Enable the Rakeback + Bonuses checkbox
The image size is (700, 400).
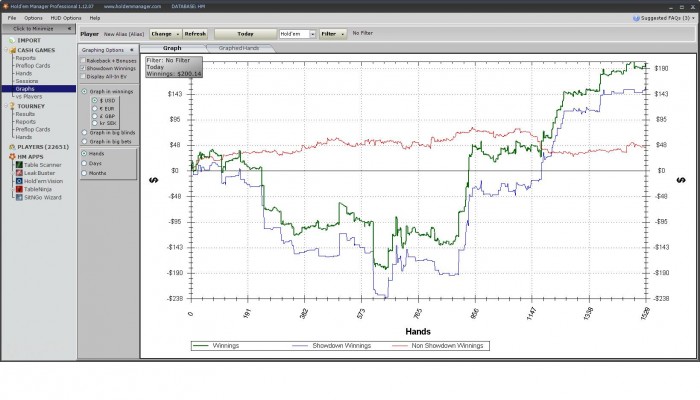coord(83,60)
